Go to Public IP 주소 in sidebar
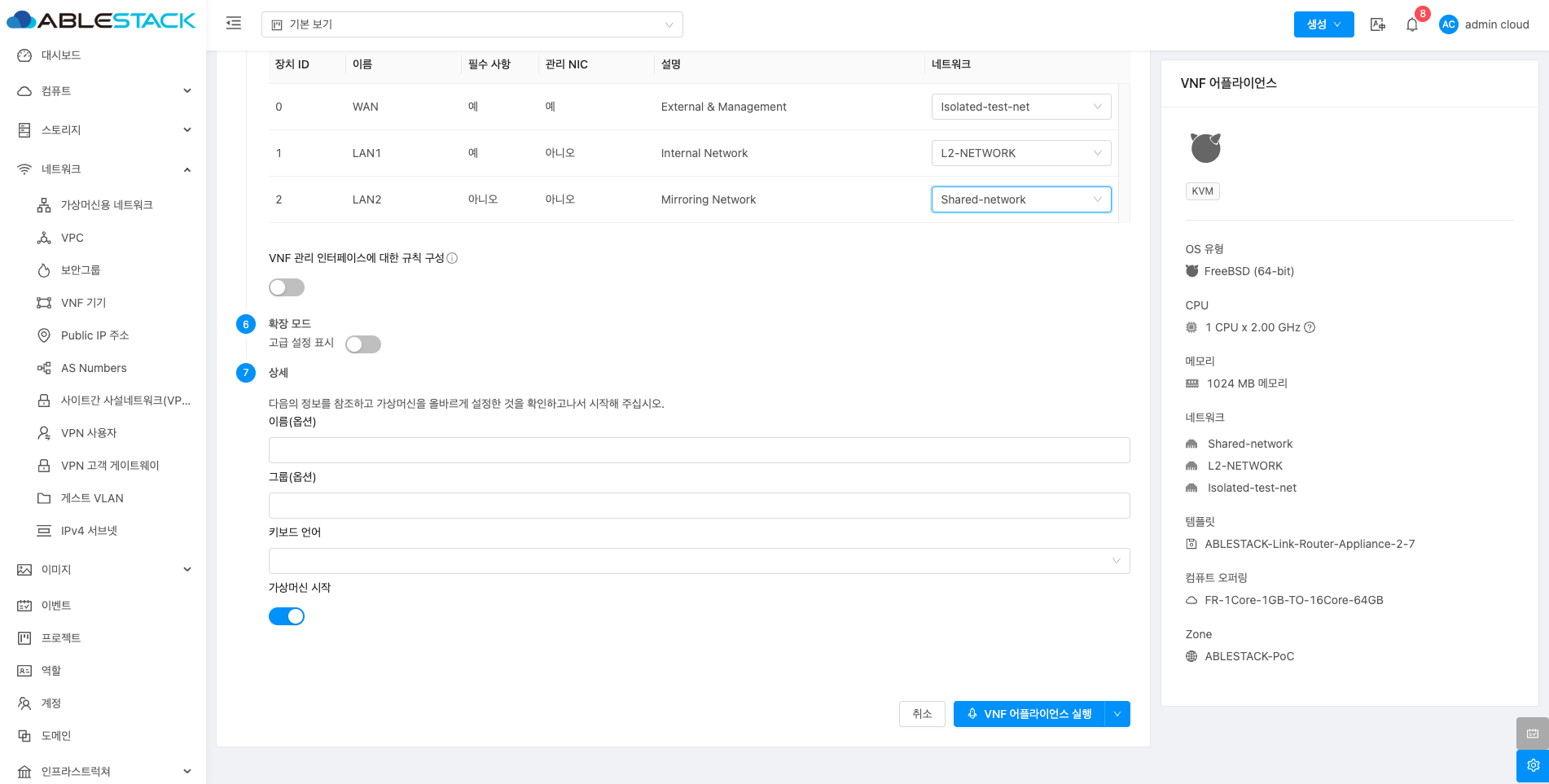Viewport: 1549px width, 784px height. pos(94,335)
